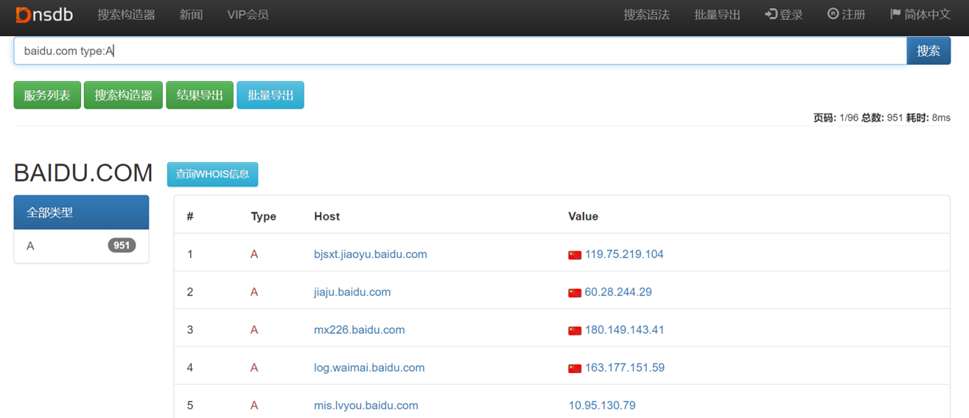Open host log.waimai.baidu.com
The width and height of the screenshot is (969, 418).
pos(369,367)
